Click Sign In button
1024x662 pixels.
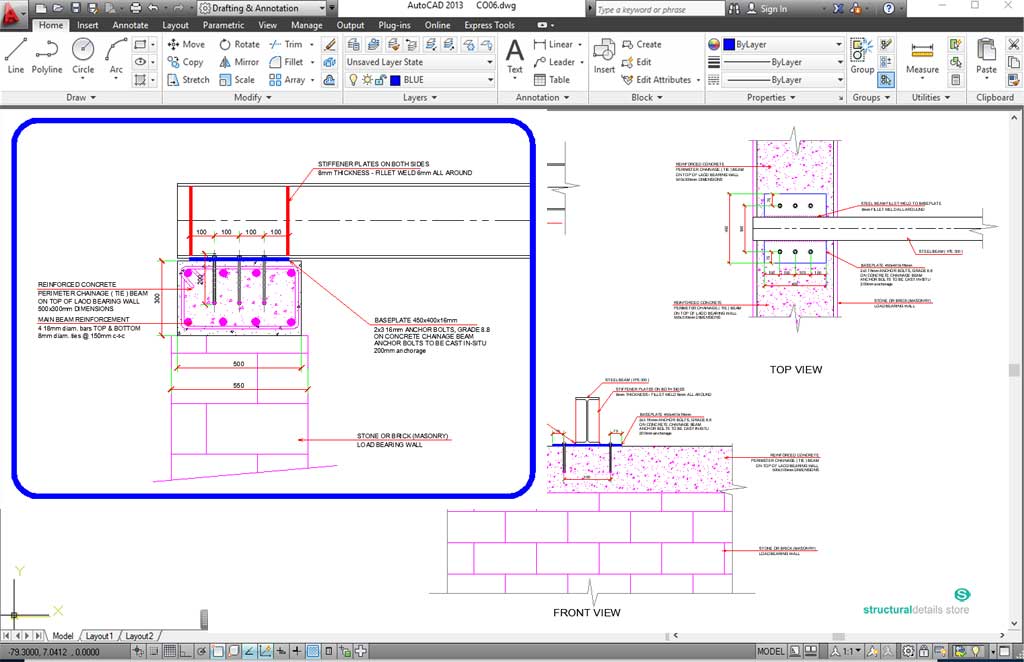point(767,8)
